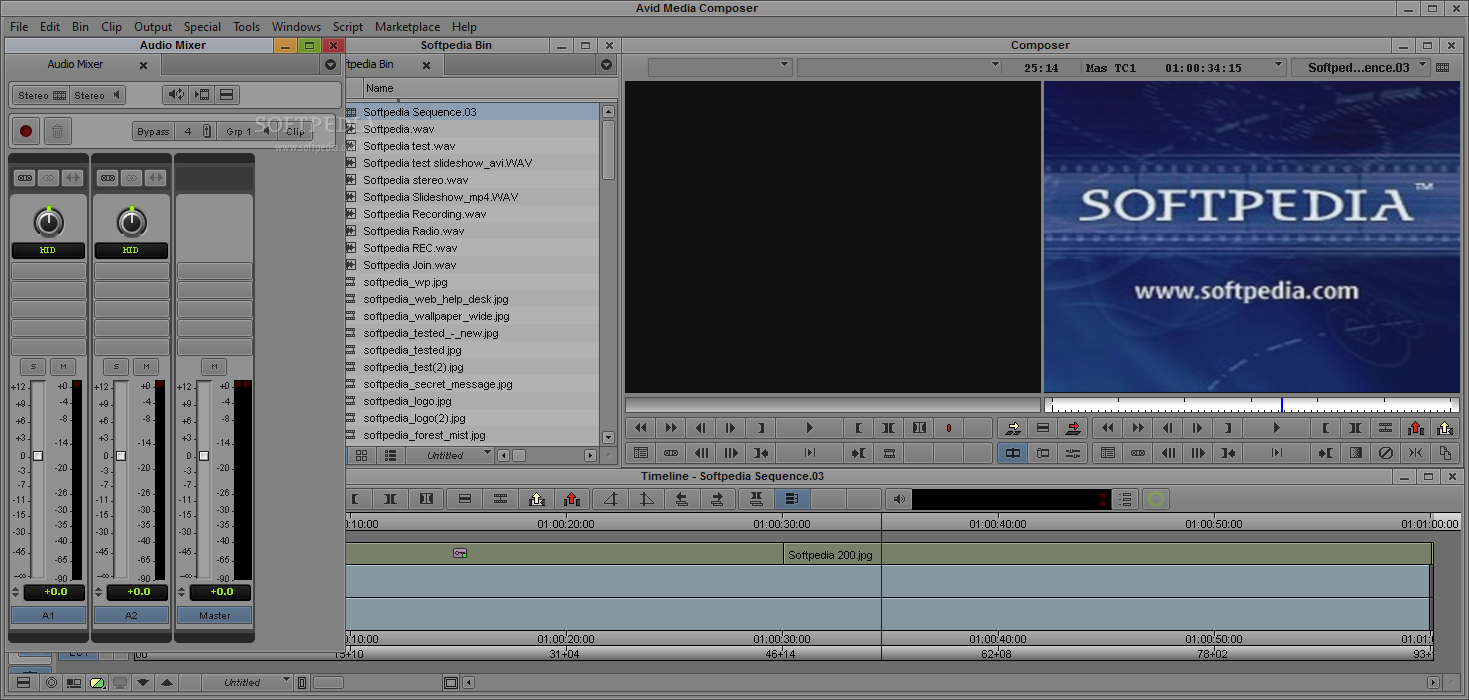Open the timeline view Untitled dropdown

(x=249, y=682)
